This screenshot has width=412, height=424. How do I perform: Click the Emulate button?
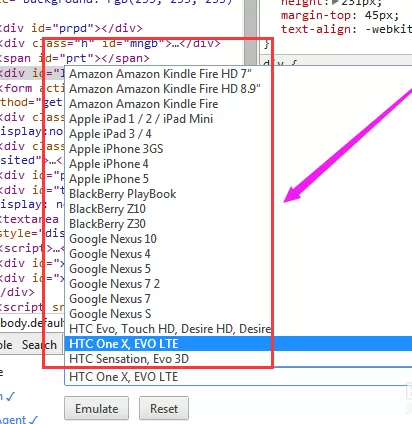pyautogui.click(x=97, y=408)
